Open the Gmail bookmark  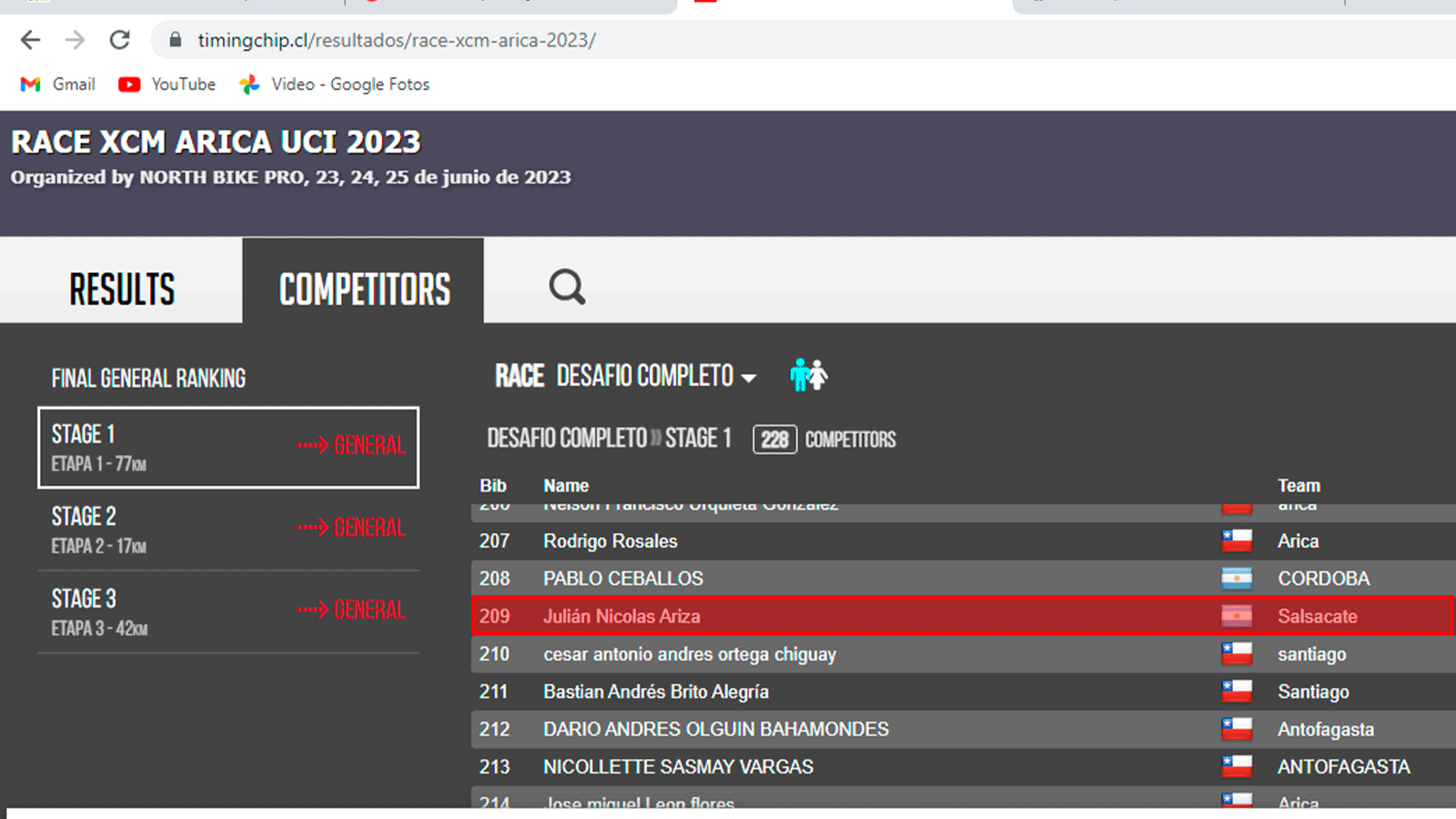click(58, 85)
